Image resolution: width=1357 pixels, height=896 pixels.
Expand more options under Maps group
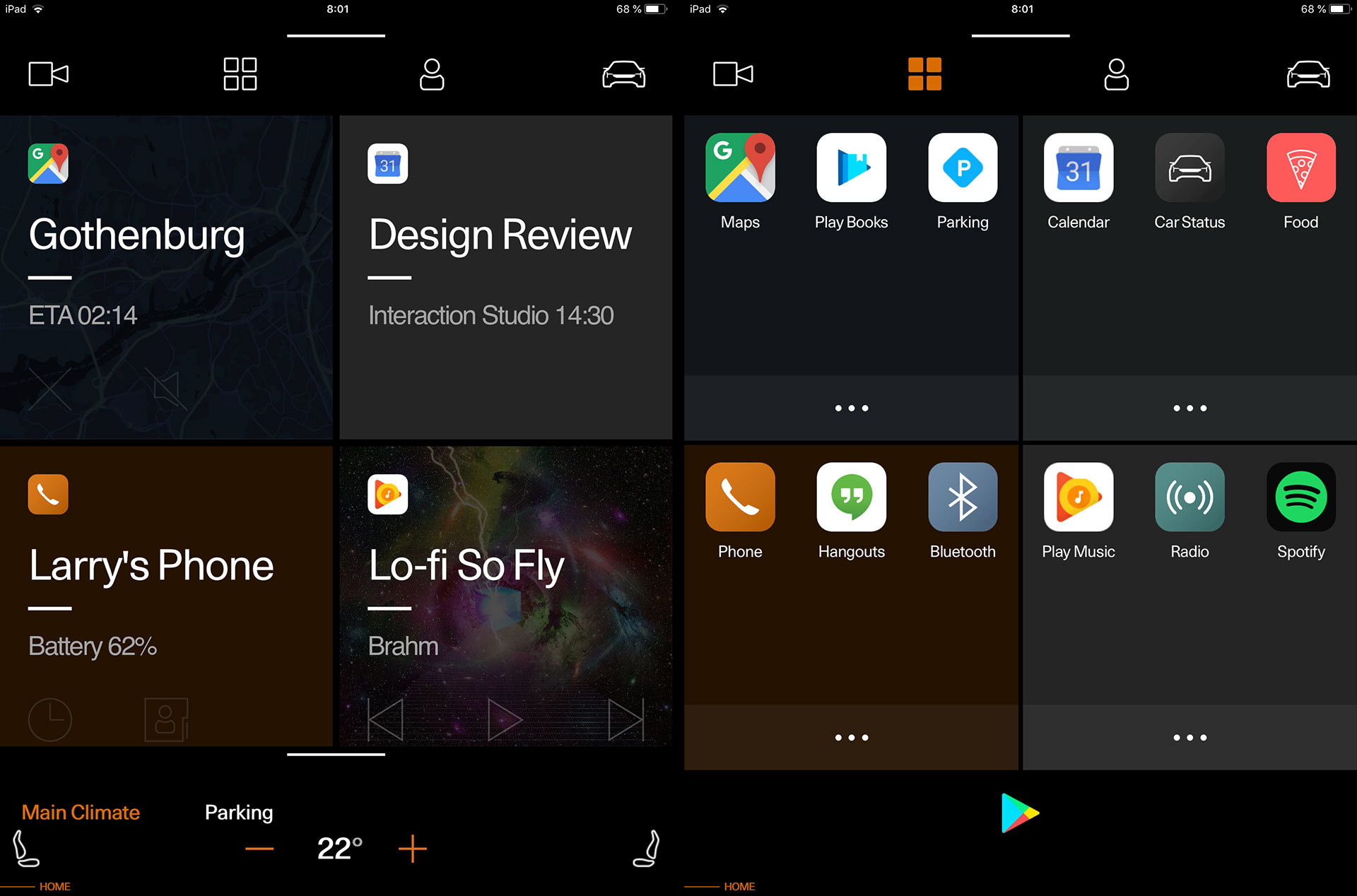(x=851, y=408)
